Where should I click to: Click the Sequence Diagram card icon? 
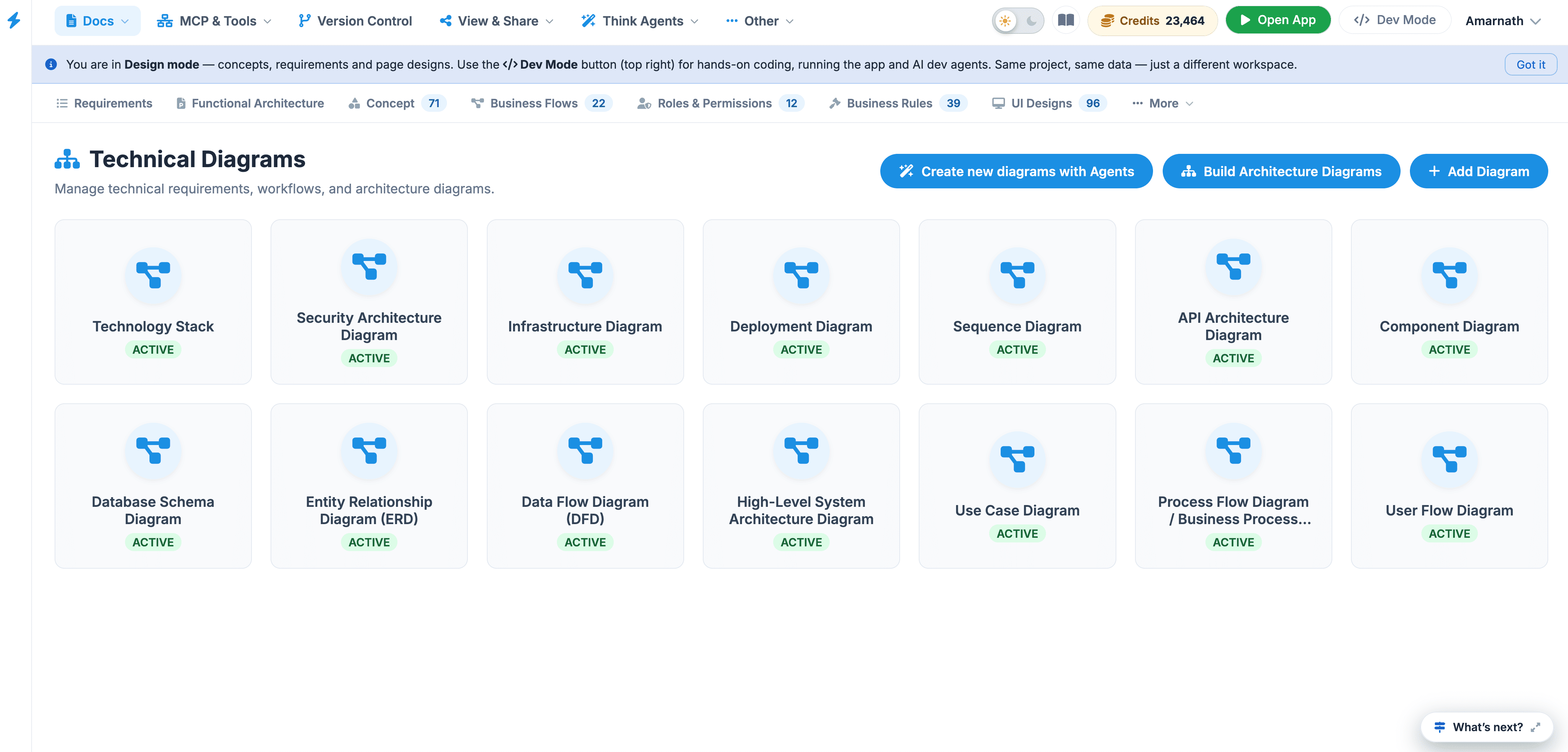point(1017,275)
